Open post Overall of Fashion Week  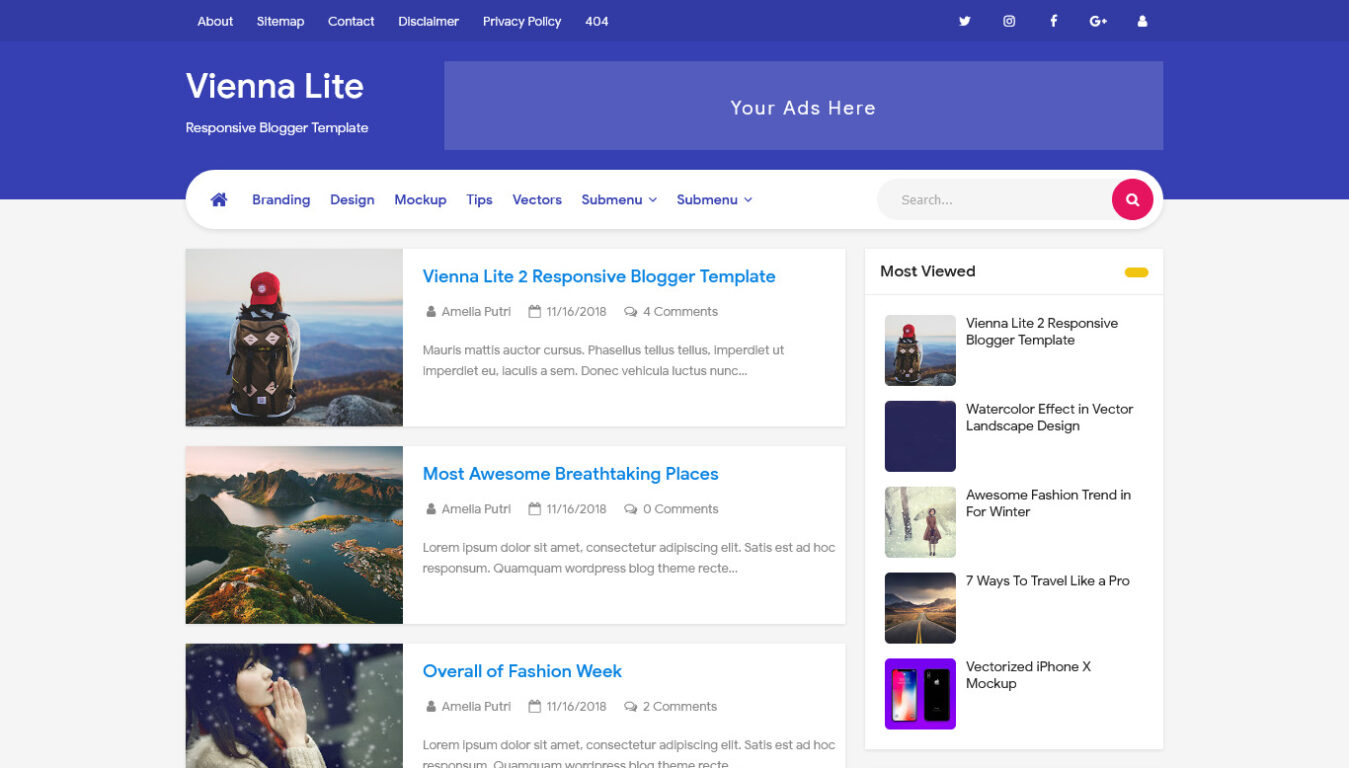tap(522, 671)
